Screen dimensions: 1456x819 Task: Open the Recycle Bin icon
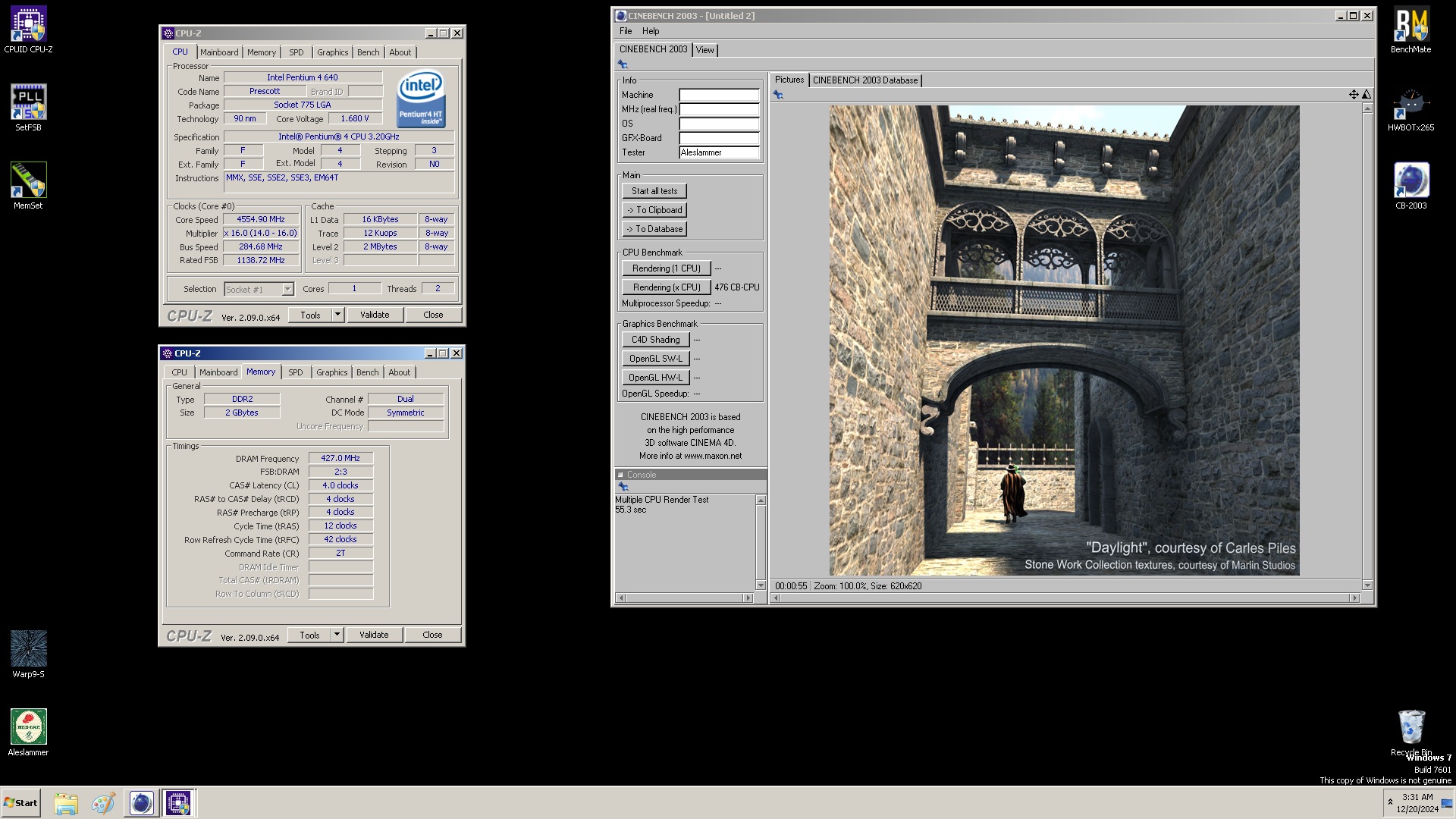1410,733
